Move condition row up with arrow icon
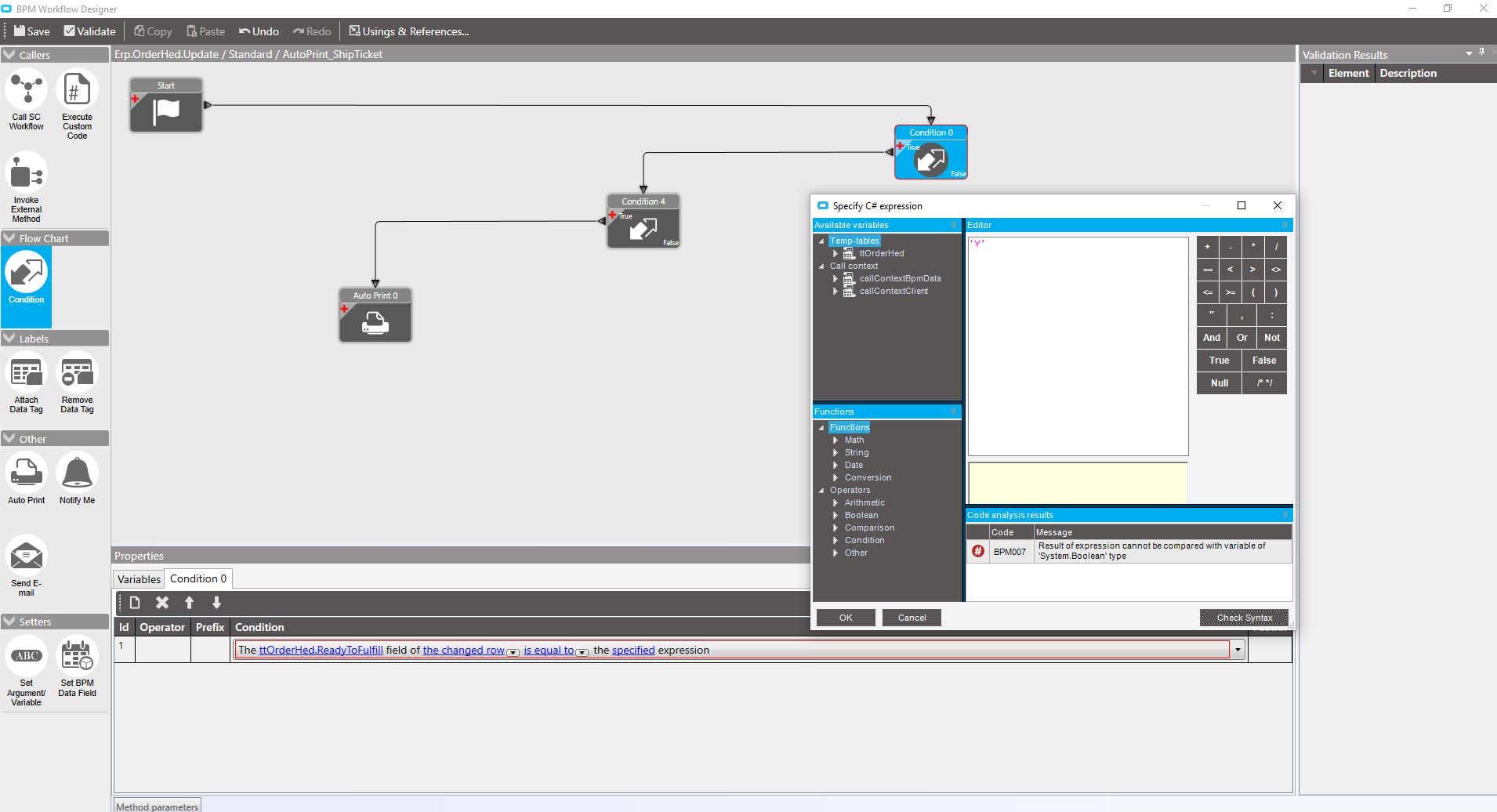Image resolution: width=1497 pixels, height=812 pixels. 189,603
